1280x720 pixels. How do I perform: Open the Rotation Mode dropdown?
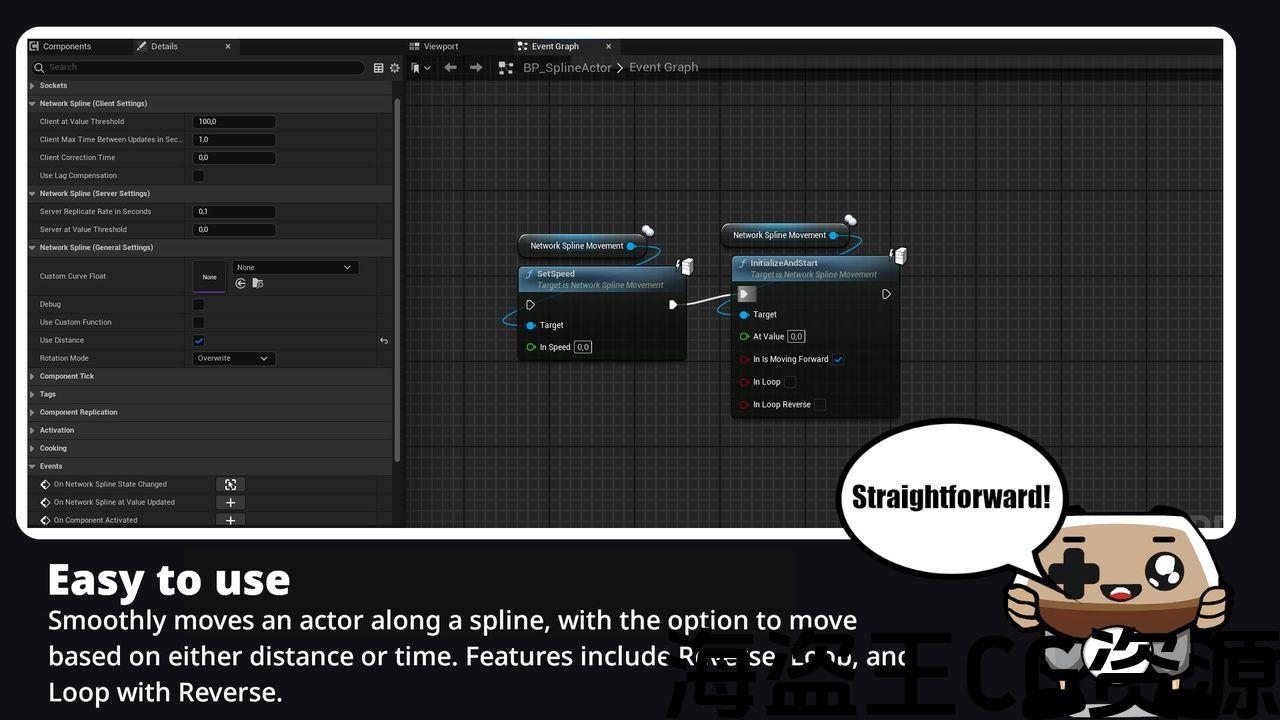coord(233,358)
